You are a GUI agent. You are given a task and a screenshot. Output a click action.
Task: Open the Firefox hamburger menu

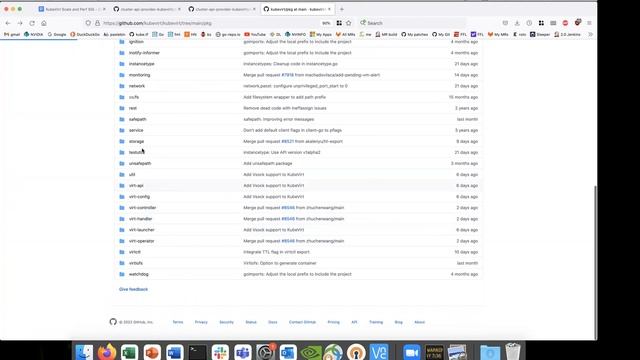click(x=589, y=23)
